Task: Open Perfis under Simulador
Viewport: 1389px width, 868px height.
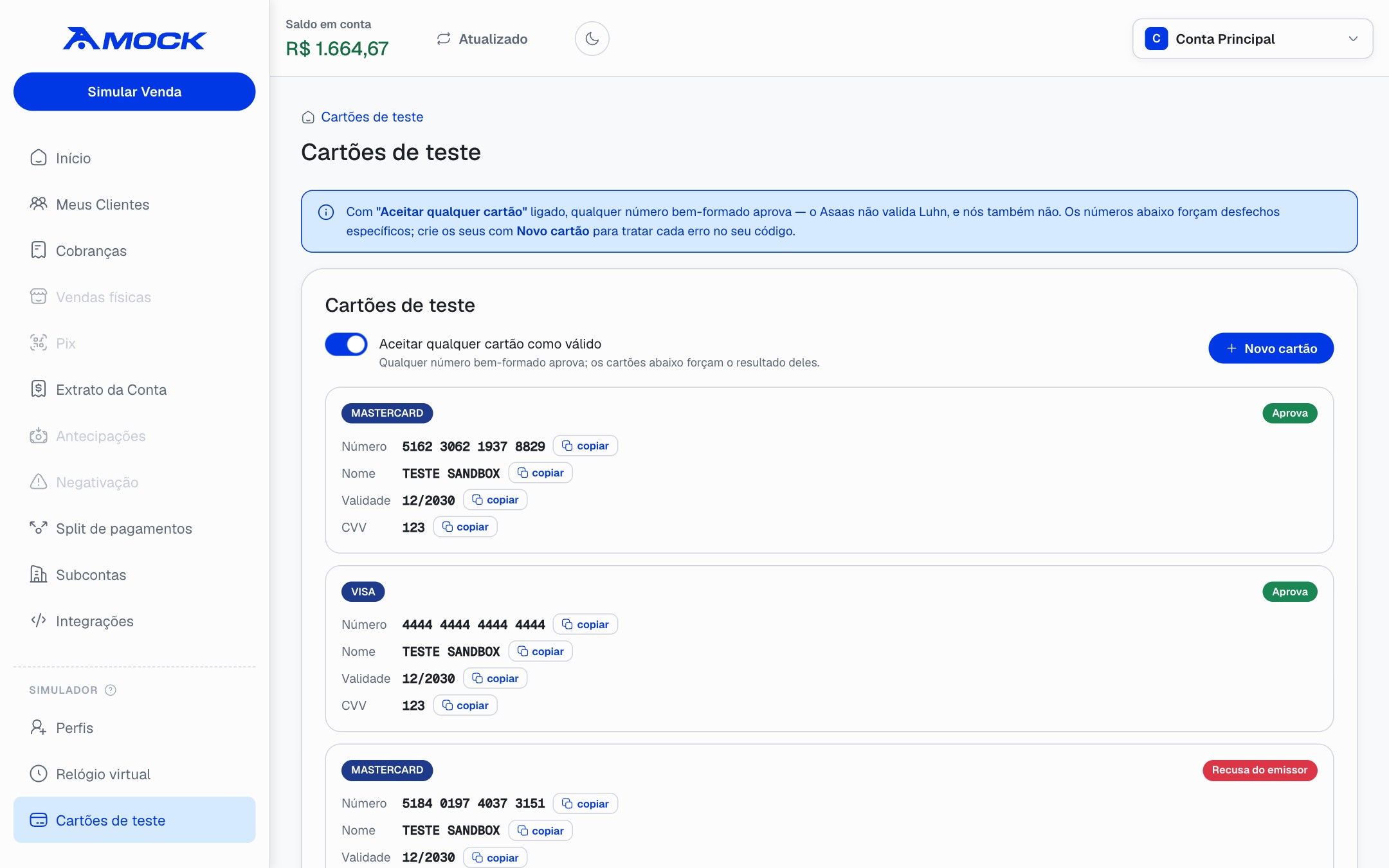Action: pos(134,728)
